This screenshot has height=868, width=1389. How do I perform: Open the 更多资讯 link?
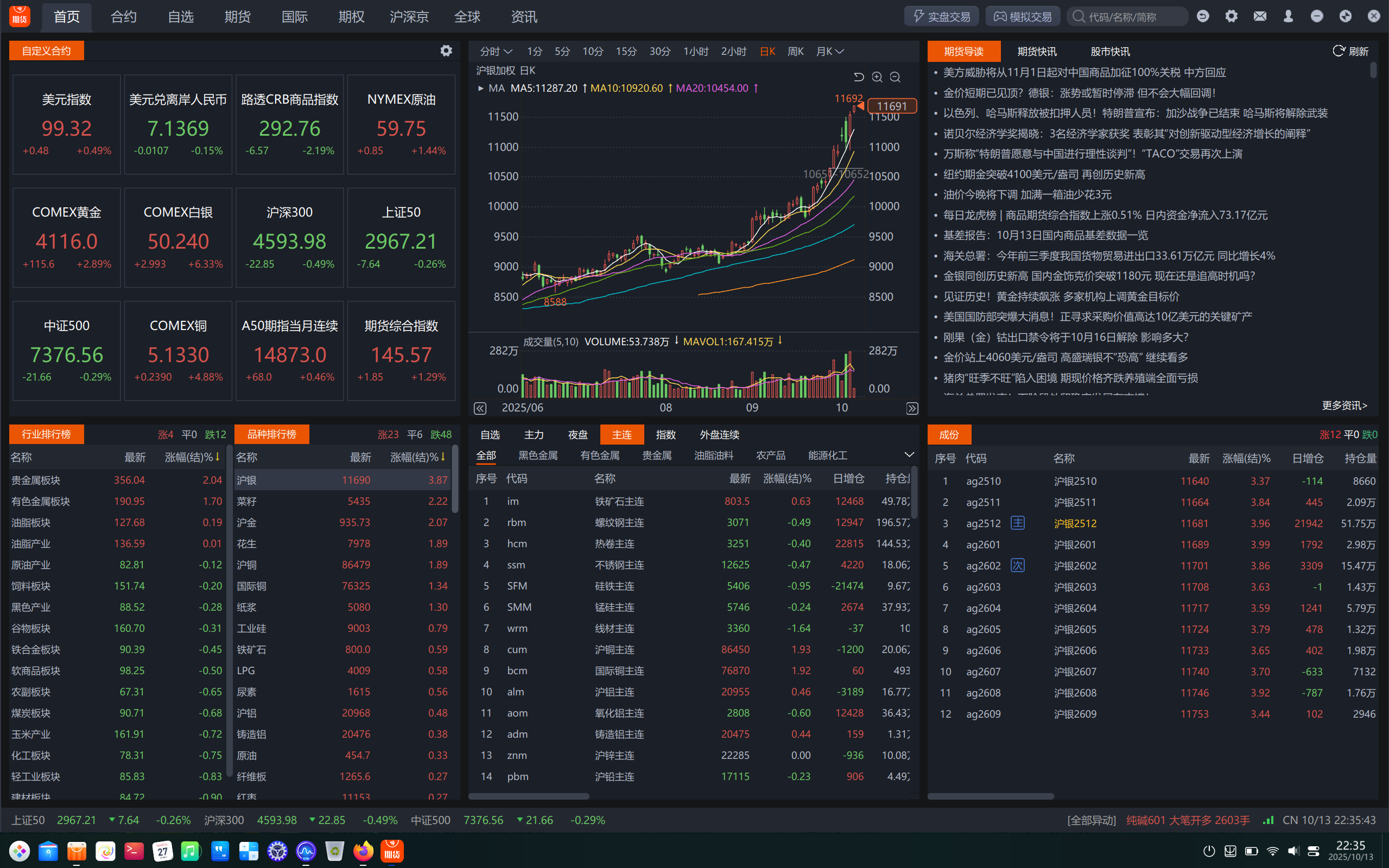pyautogui.click(x=1344, y=406)
